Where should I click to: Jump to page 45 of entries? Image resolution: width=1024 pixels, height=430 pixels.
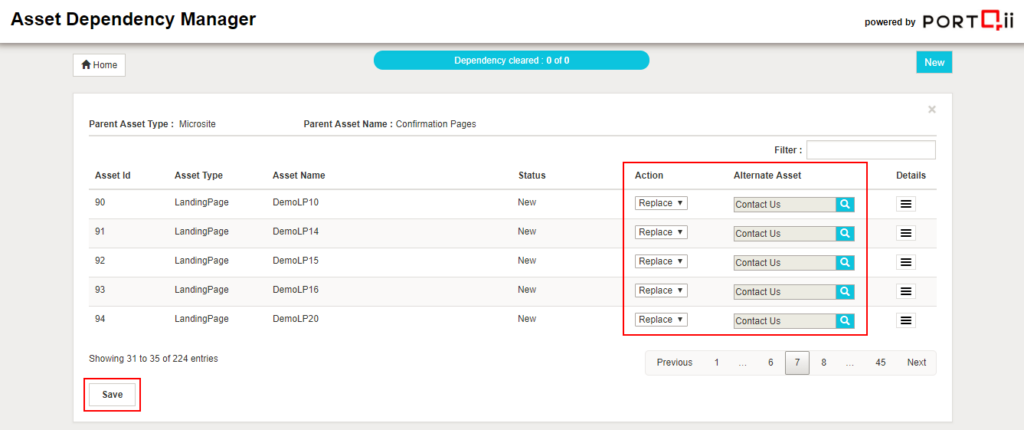coord(880,362)
